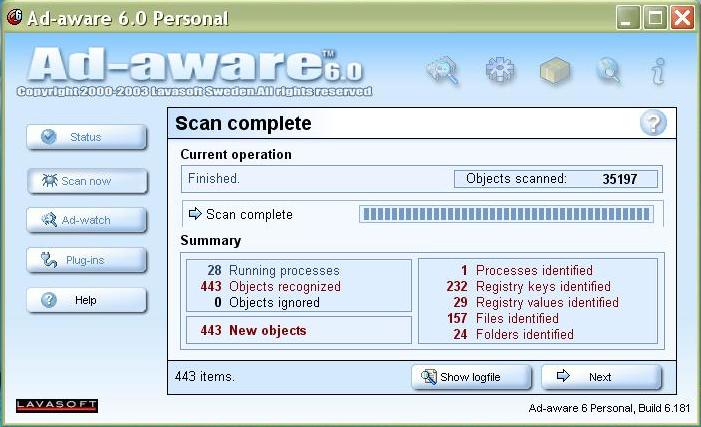This screenshot has height=427, width=701.
Task: Select Scan now in sidebar
Action: tap(87, 181)
